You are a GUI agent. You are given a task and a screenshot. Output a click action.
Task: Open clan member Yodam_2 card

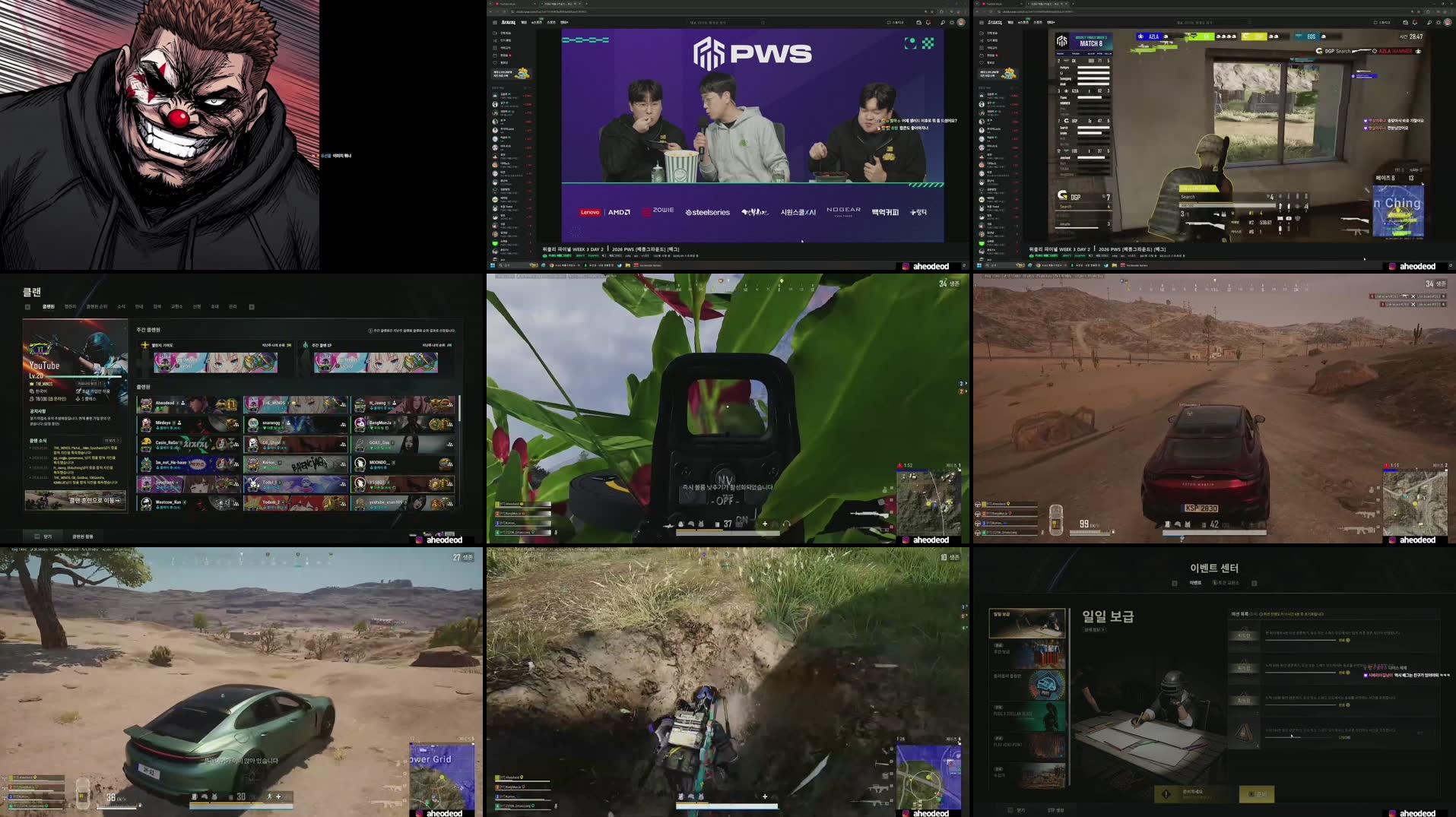pos(296,502)
